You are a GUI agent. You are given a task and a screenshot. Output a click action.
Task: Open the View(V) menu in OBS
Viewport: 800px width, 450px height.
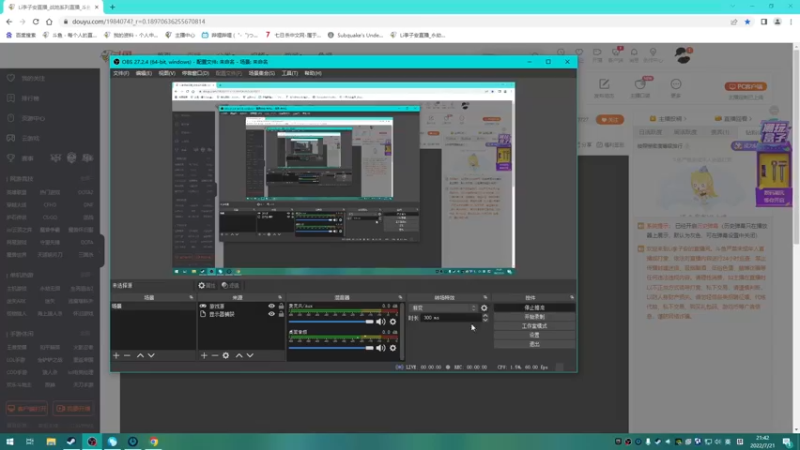167,73
